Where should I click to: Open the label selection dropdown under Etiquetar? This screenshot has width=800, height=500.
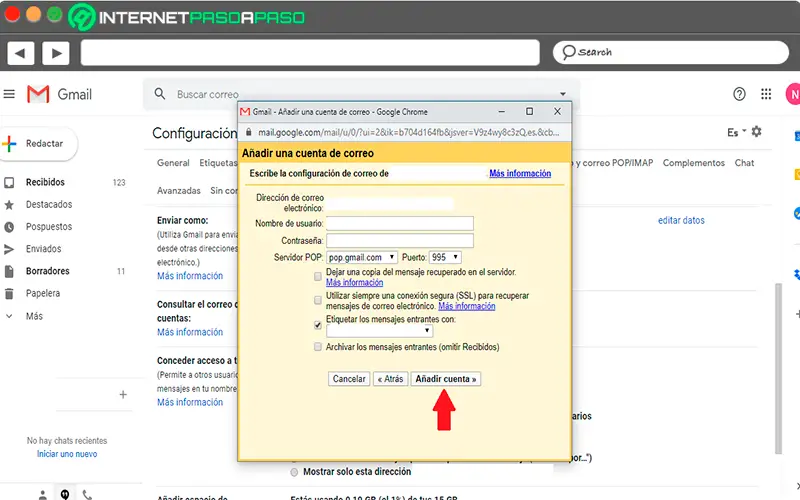tap(380, 331)
